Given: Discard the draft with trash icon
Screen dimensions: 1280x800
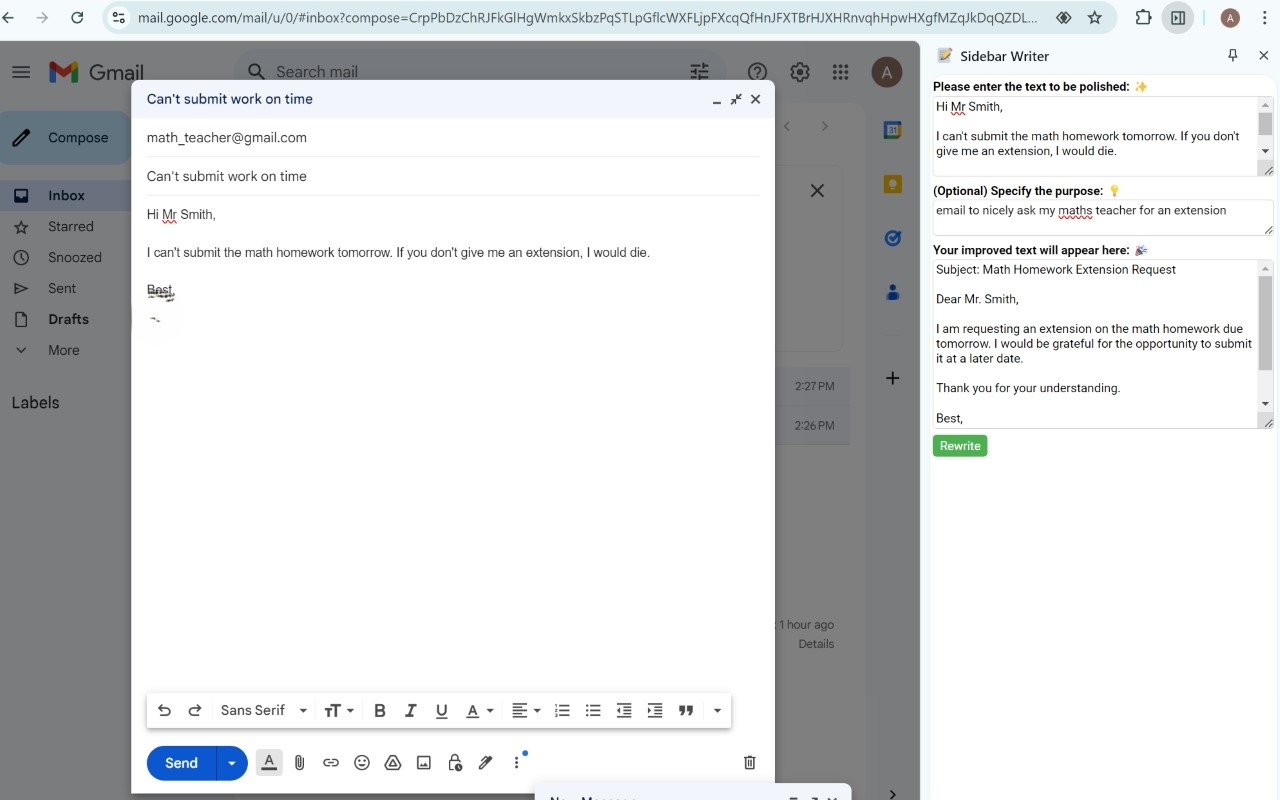Looking at the screenshot, I should coord(750,763).
